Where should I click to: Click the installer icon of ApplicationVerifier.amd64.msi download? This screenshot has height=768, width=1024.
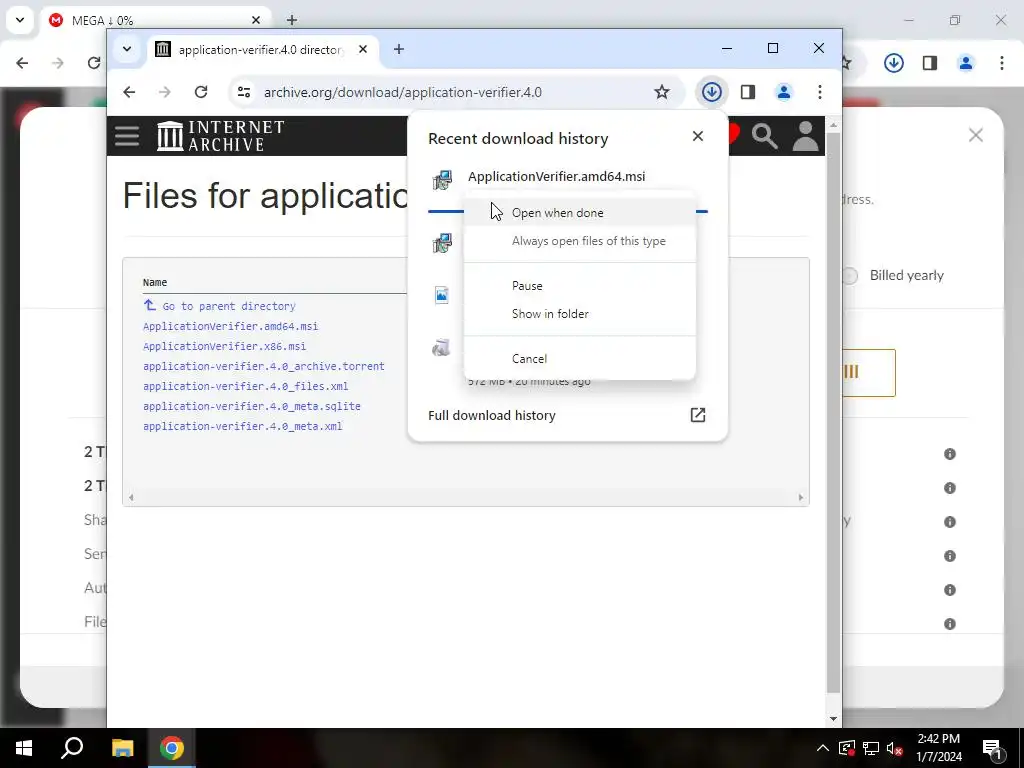442,180
